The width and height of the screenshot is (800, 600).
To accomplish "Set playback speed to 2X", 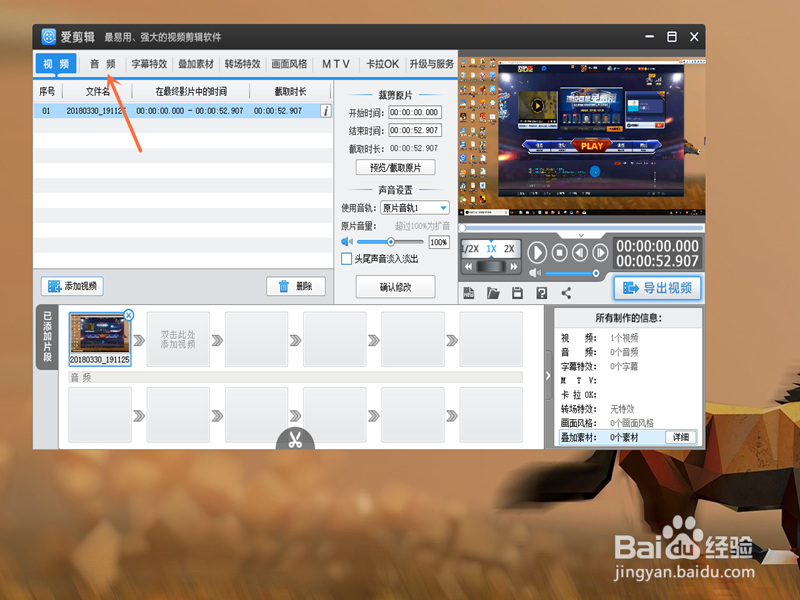I will pyautogui.click(x=509, y=248).
